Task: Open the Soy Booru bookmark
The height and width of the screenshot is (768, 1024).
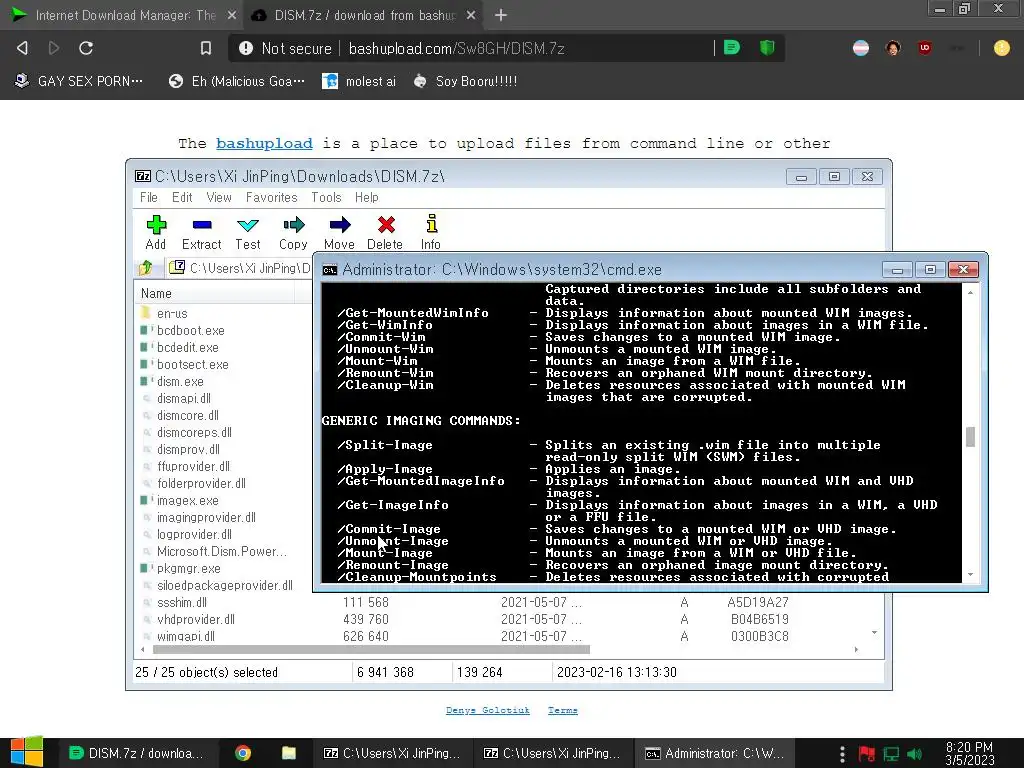Action: (465, 81)
